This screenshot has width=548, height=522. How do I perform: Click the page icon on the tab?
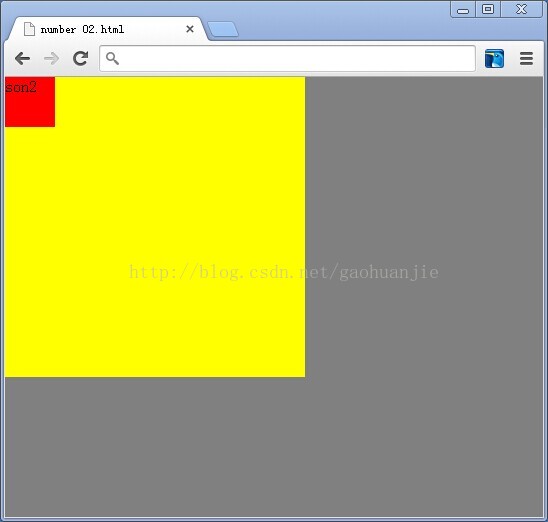[29, 29]
